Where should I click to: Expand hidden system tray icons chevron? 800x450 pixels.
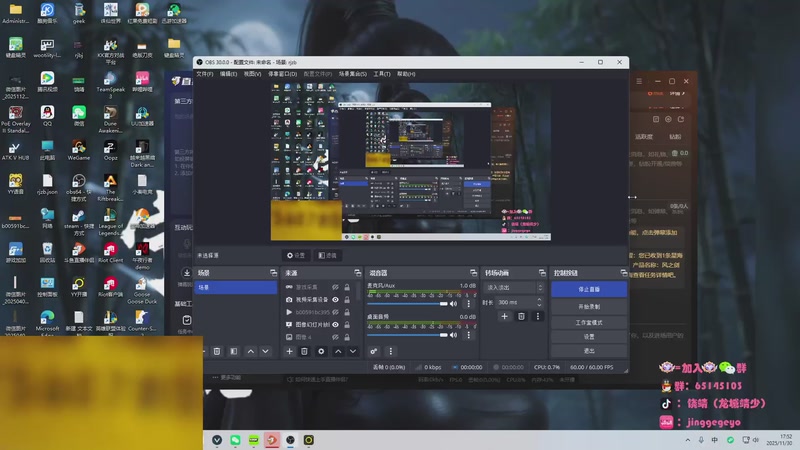pos(687,440)
